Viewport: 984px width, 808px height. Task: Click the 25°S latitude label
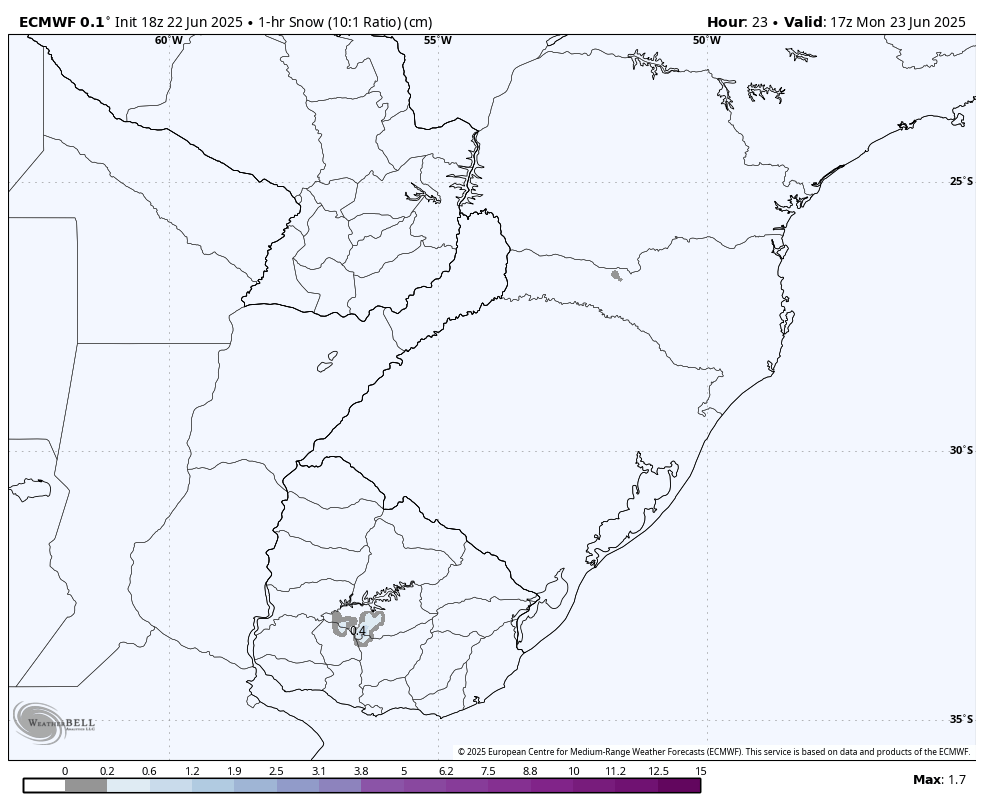pos(961,181)
